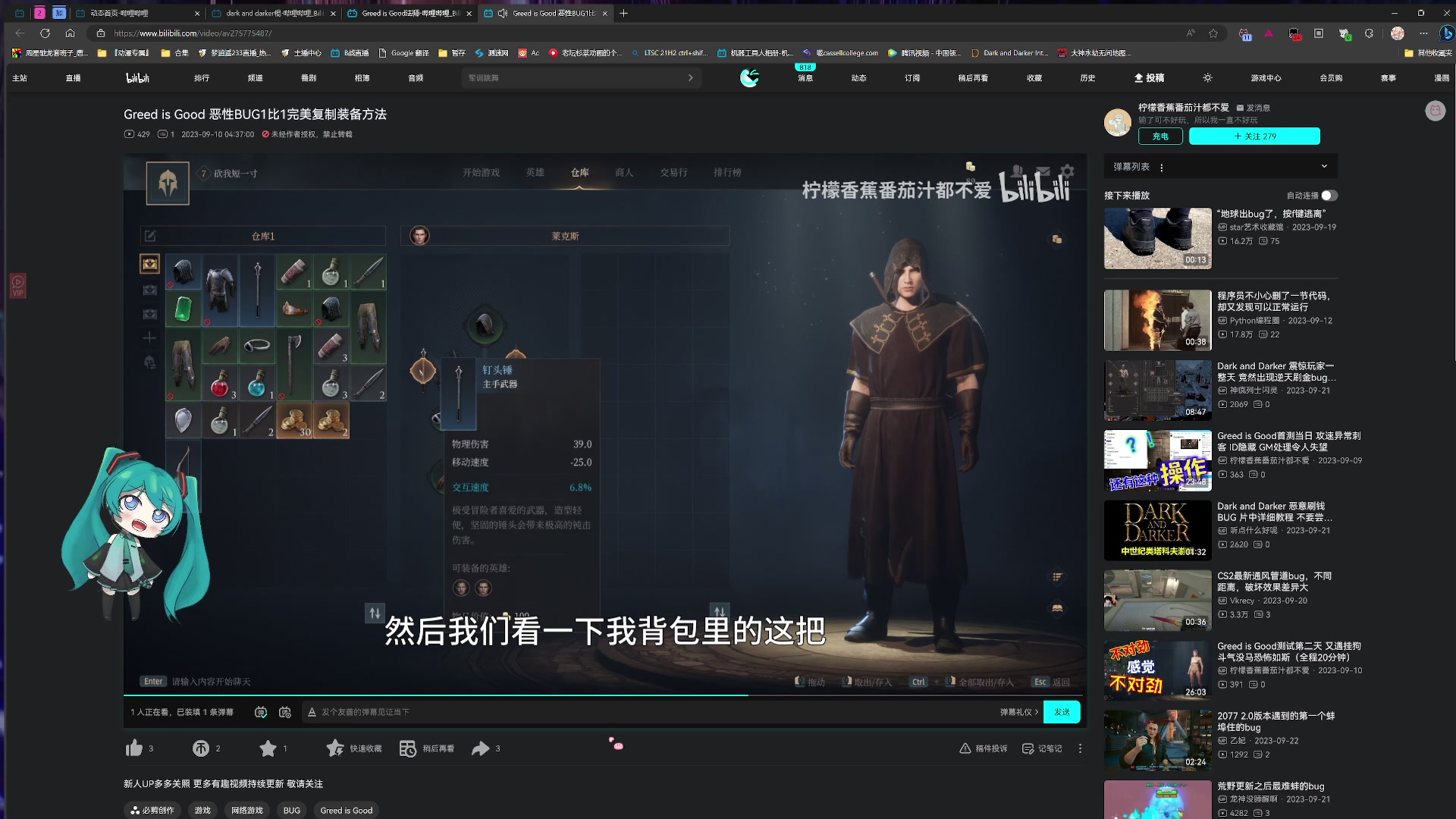Viewport: 1456px width, 819px height.
Task: Click the bilibili logo in navigation
Action: pyautogui.click(x=137, y=78)
